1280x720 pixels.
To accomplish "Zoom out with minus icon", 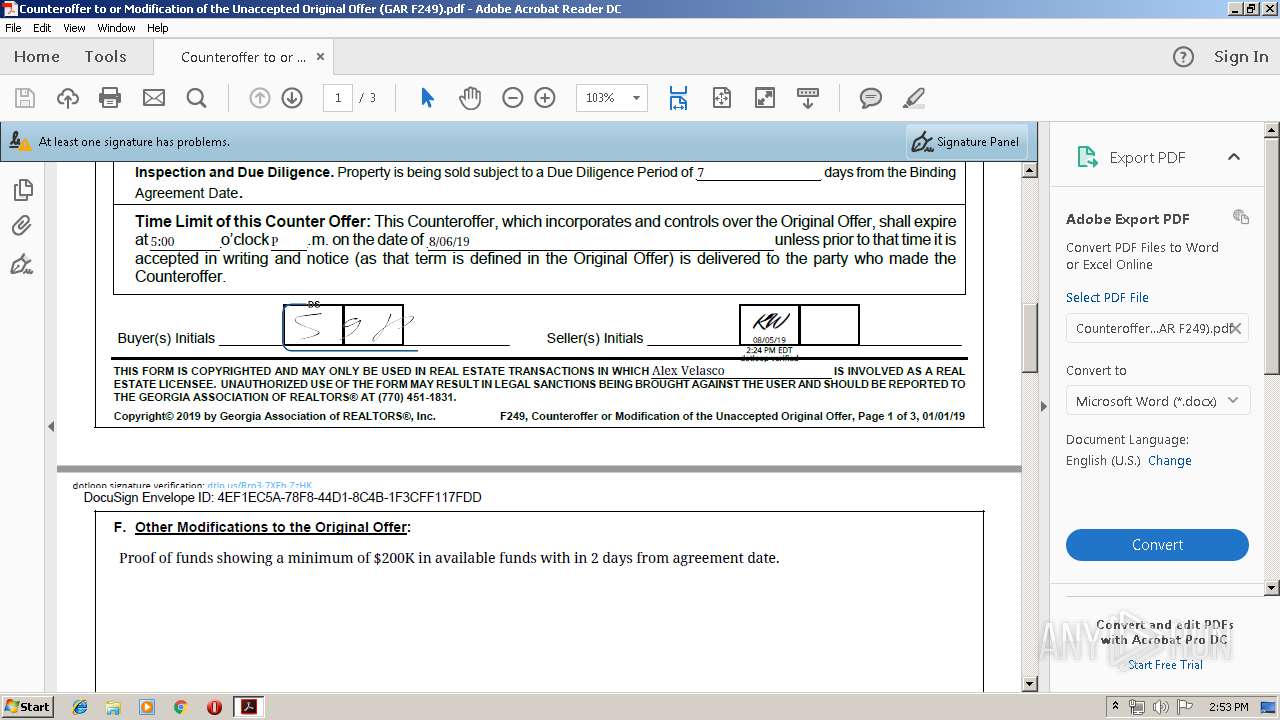I will coord(513,98).
